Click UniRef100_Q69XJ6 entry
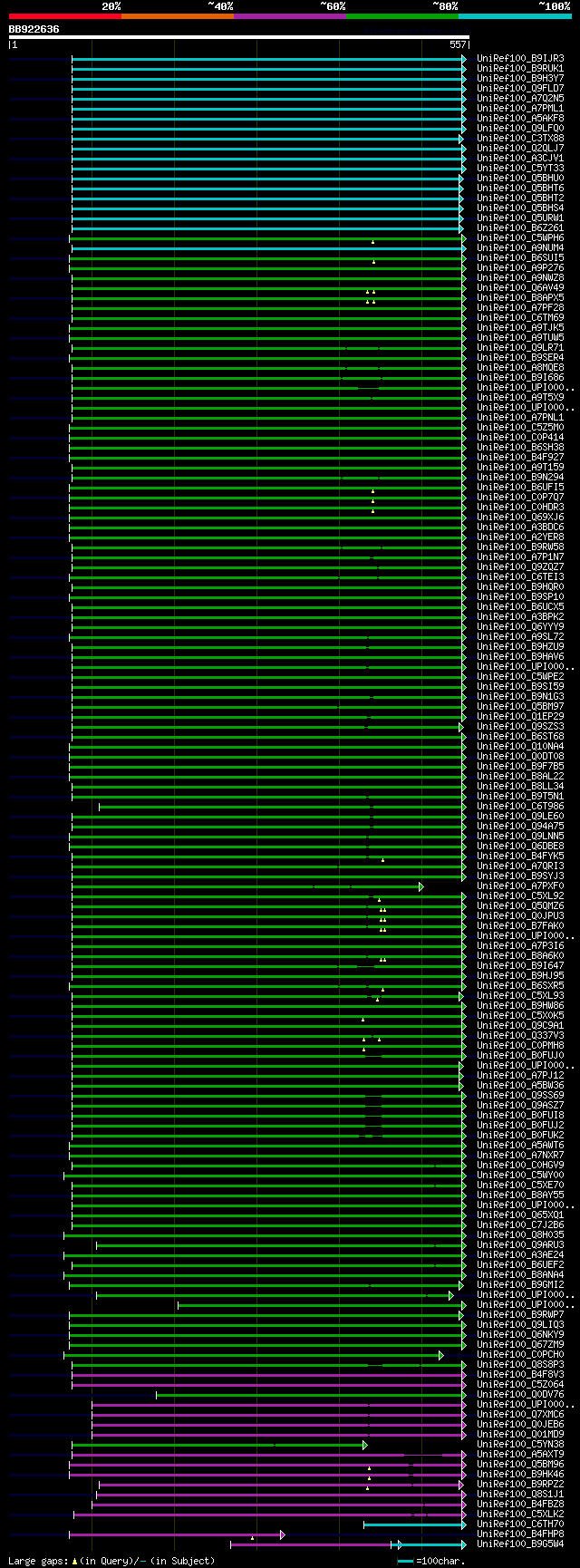 [520, 518]
